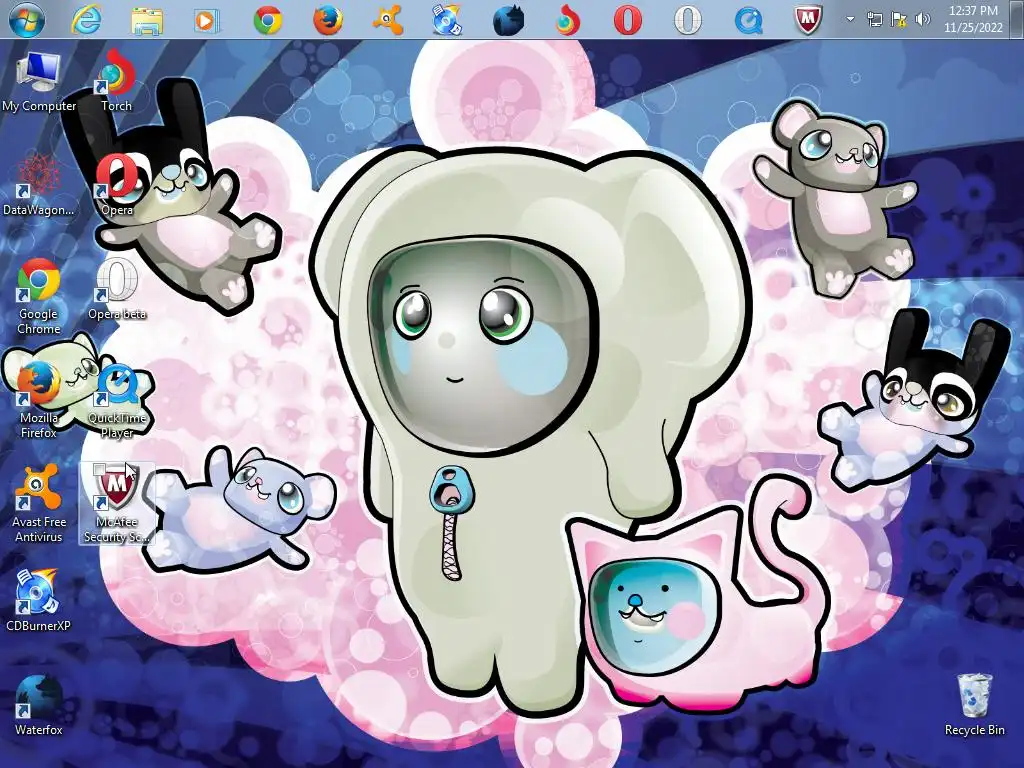Select the Opera beta desktop shortcut
The width and height of the screenshot is (1024, 768).
tap(117, 289)
